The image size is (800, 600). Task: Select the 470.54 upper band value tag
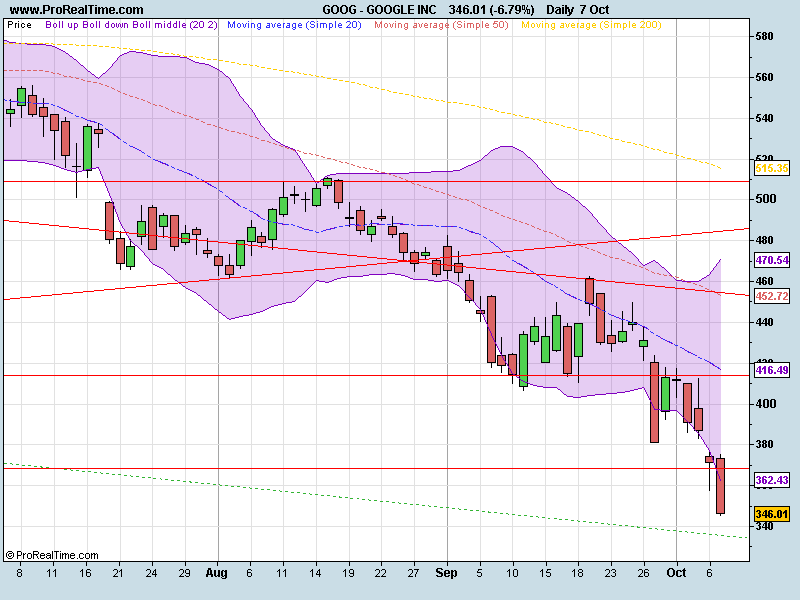[x=772, y=260]
